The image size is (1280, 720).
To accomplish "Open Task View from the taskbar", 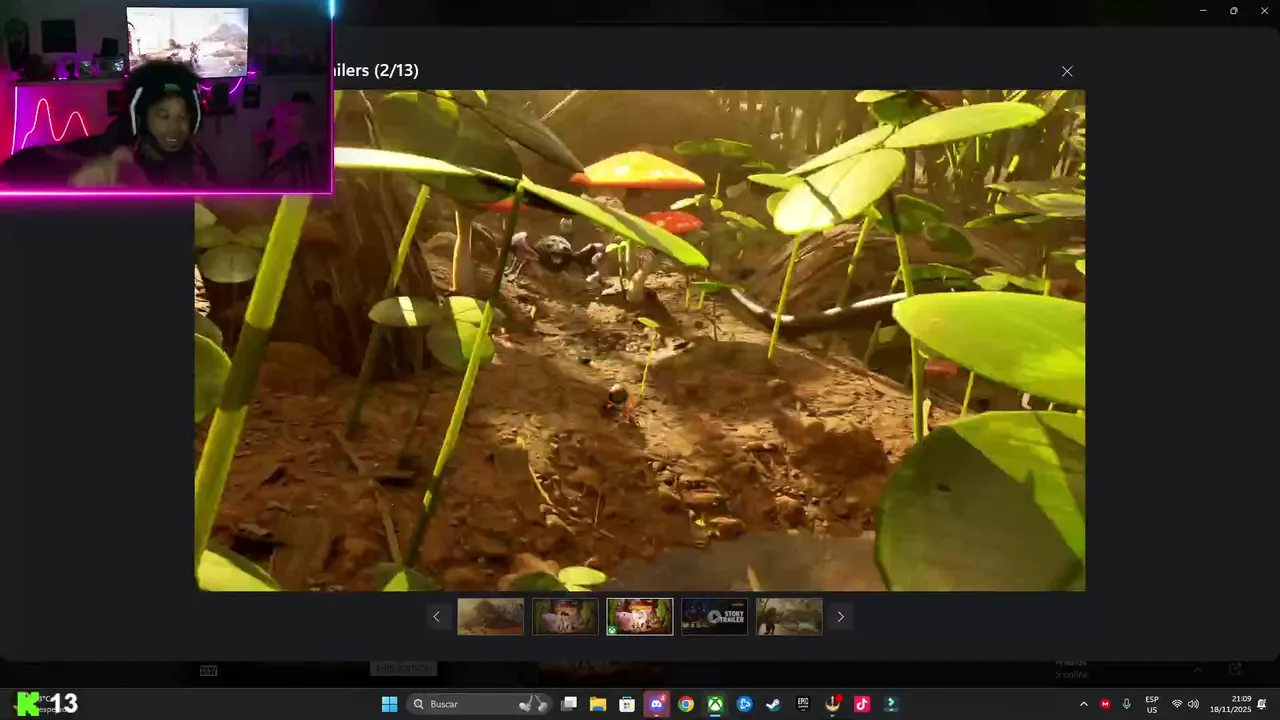I will 569,704.
